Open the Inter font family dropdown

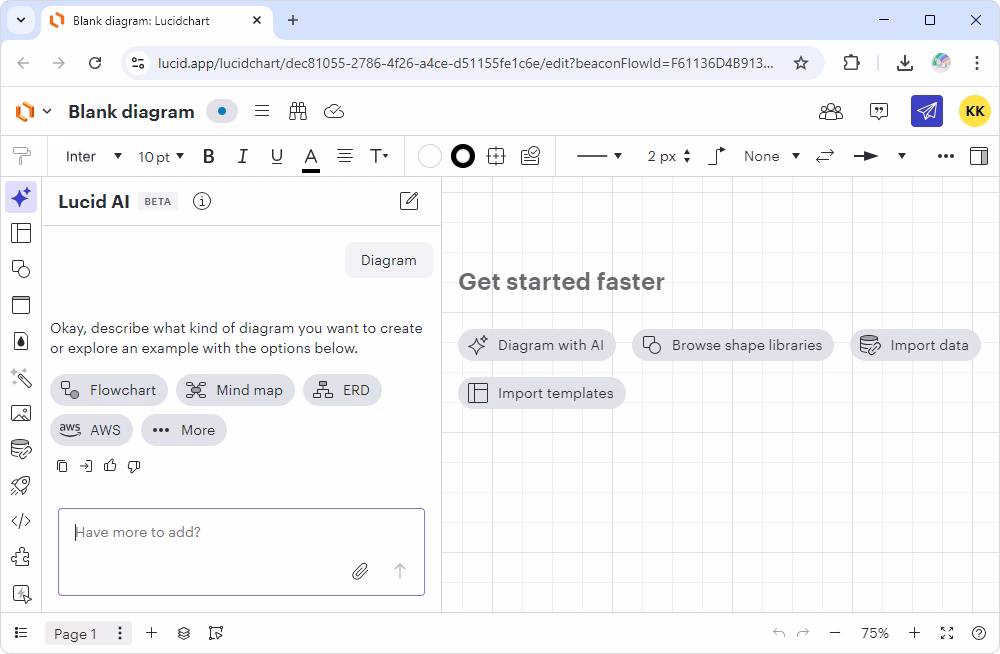click(x=93, y=156)
